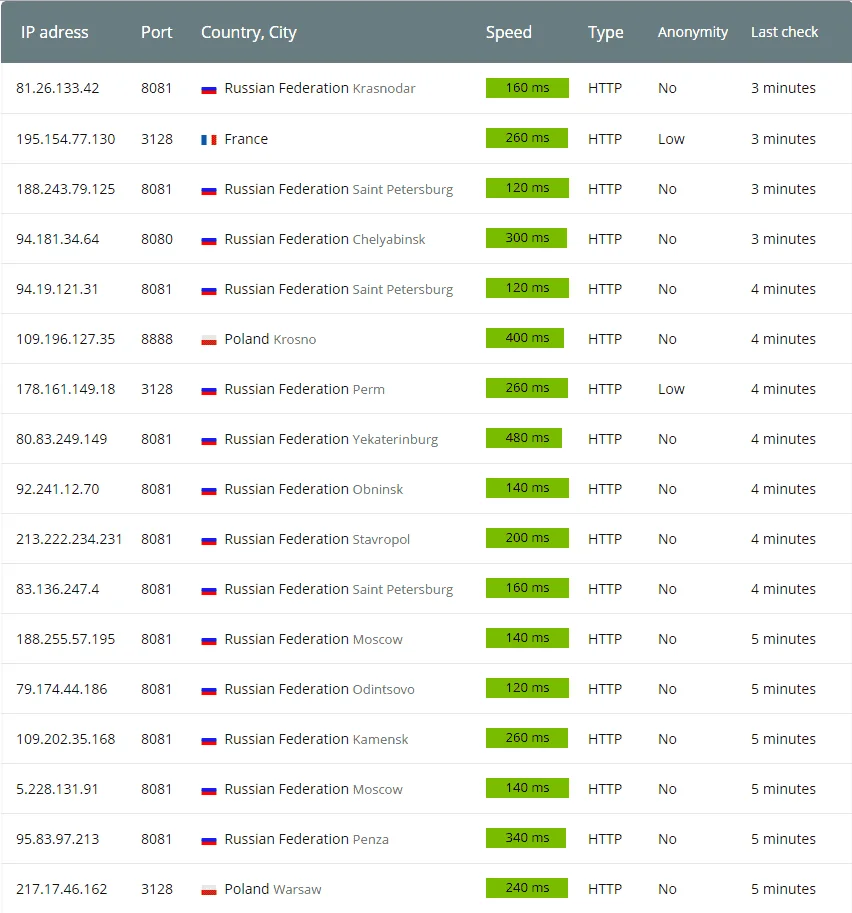Click the Russian flag beside Penza
Screen dimensions: 852x913
(208, 840)
